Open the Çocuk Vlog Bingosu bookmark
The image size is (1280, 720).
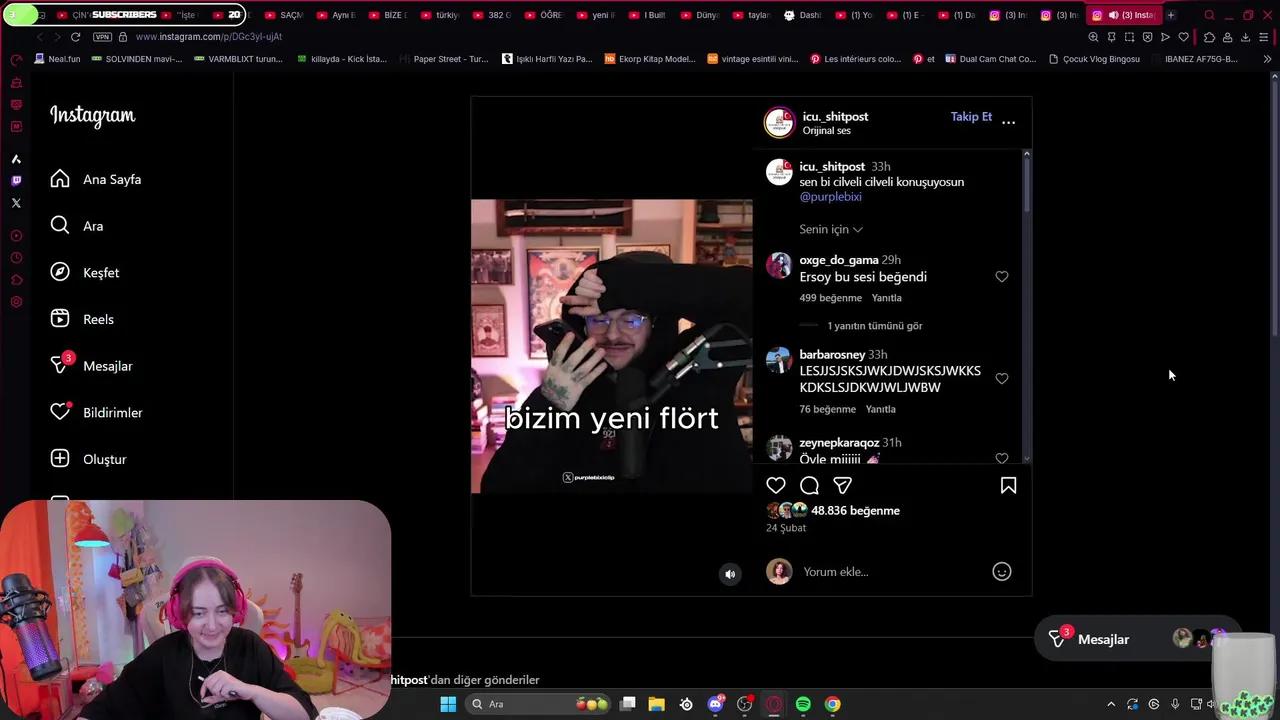coord(1094,59)
